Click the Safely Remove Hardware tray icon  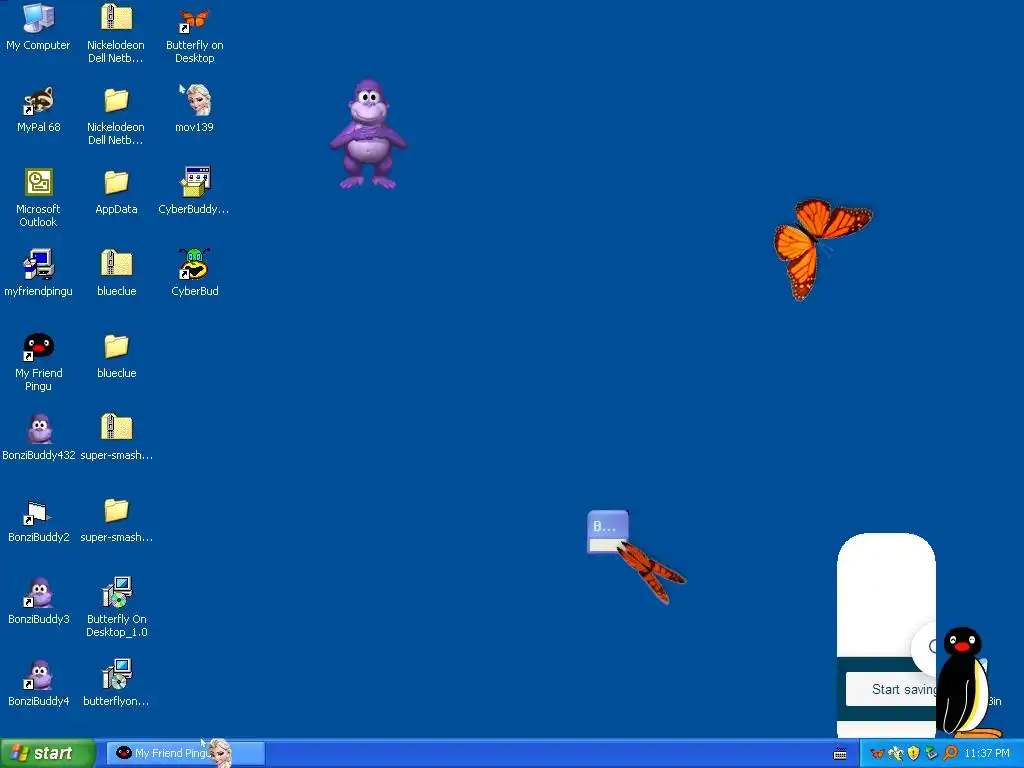click(x=931, y=754)
